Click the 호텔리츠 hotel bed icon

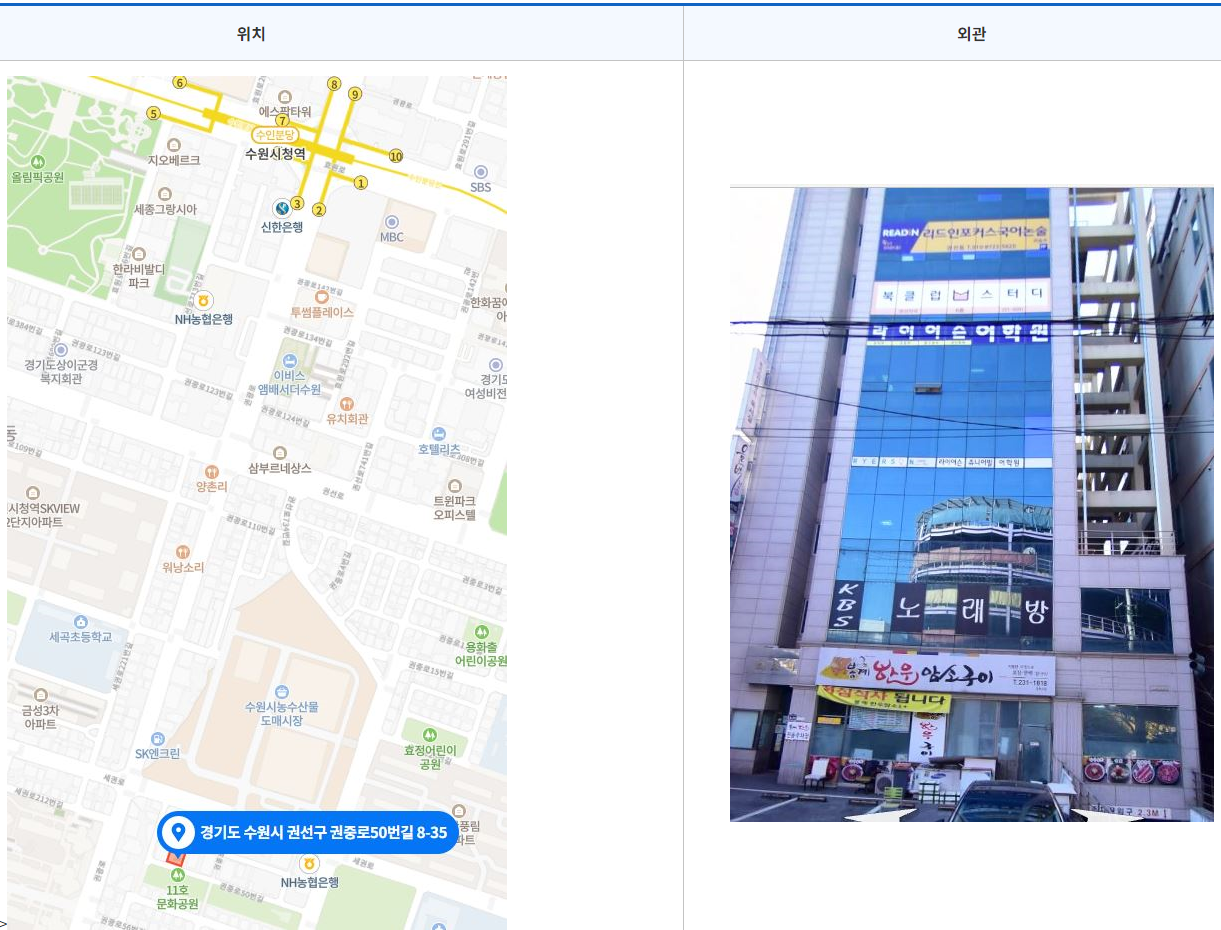coord(439,434)
